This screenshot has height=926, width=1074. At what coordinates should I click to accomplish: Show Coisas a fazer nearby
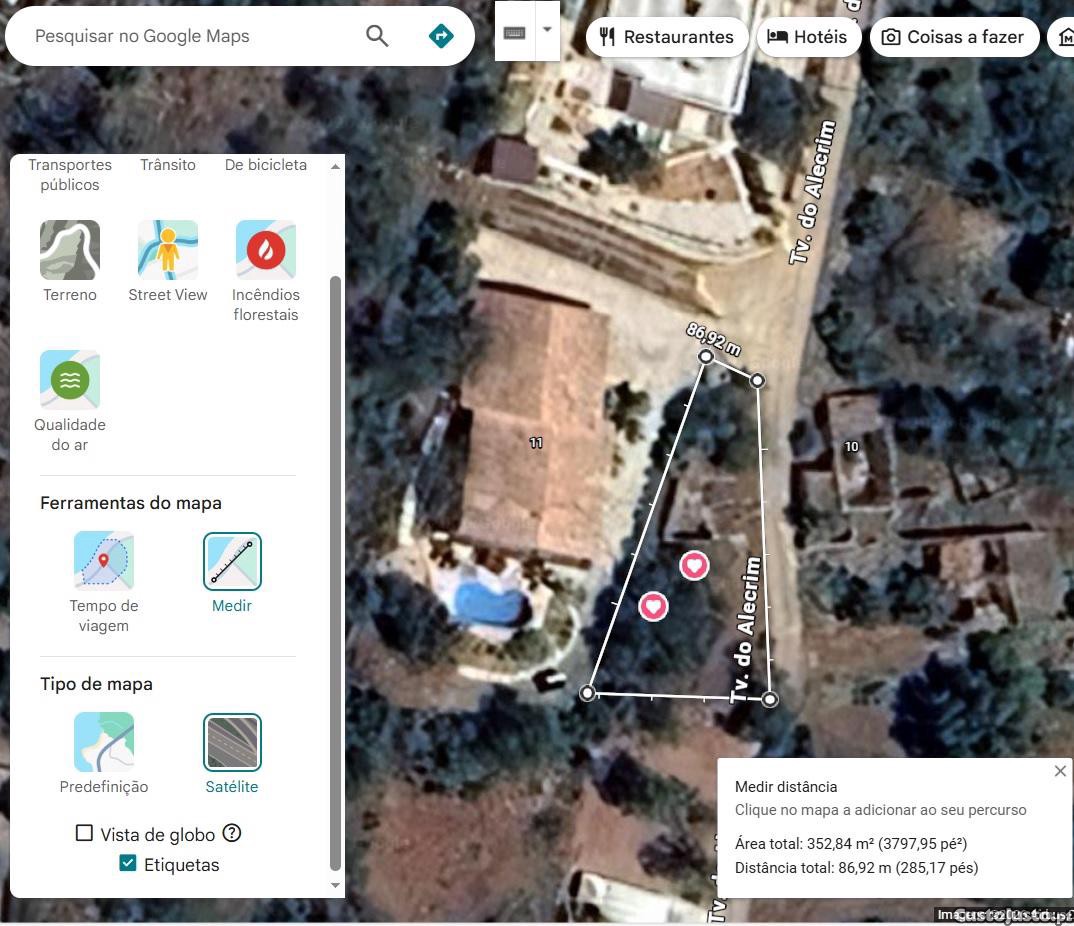(x=954, y=37)
